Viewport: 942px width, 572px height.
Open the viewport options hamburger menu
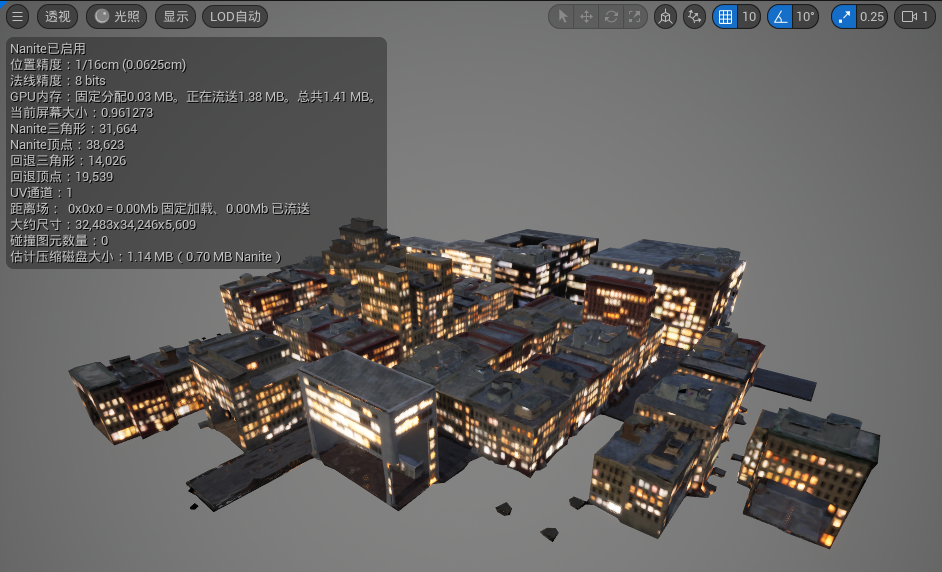point(17,16)
